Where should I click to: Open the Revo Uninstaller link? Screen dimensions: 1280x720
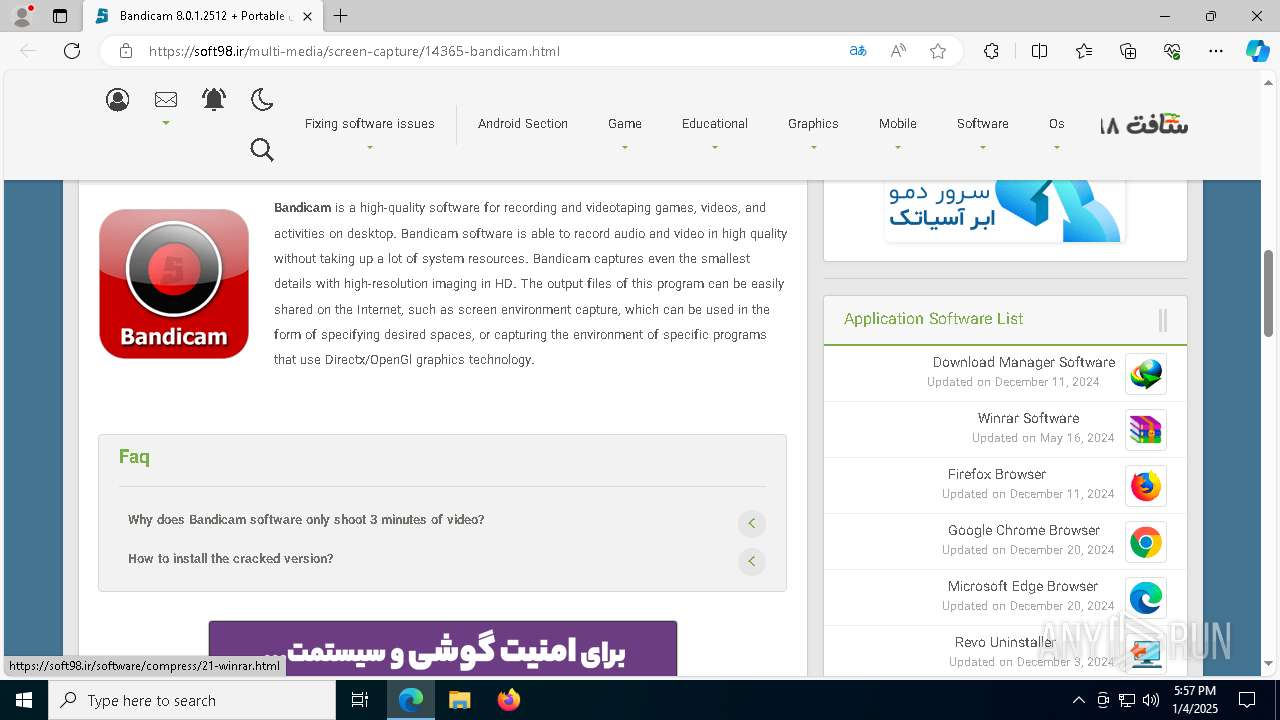[x=1005, y=642]
